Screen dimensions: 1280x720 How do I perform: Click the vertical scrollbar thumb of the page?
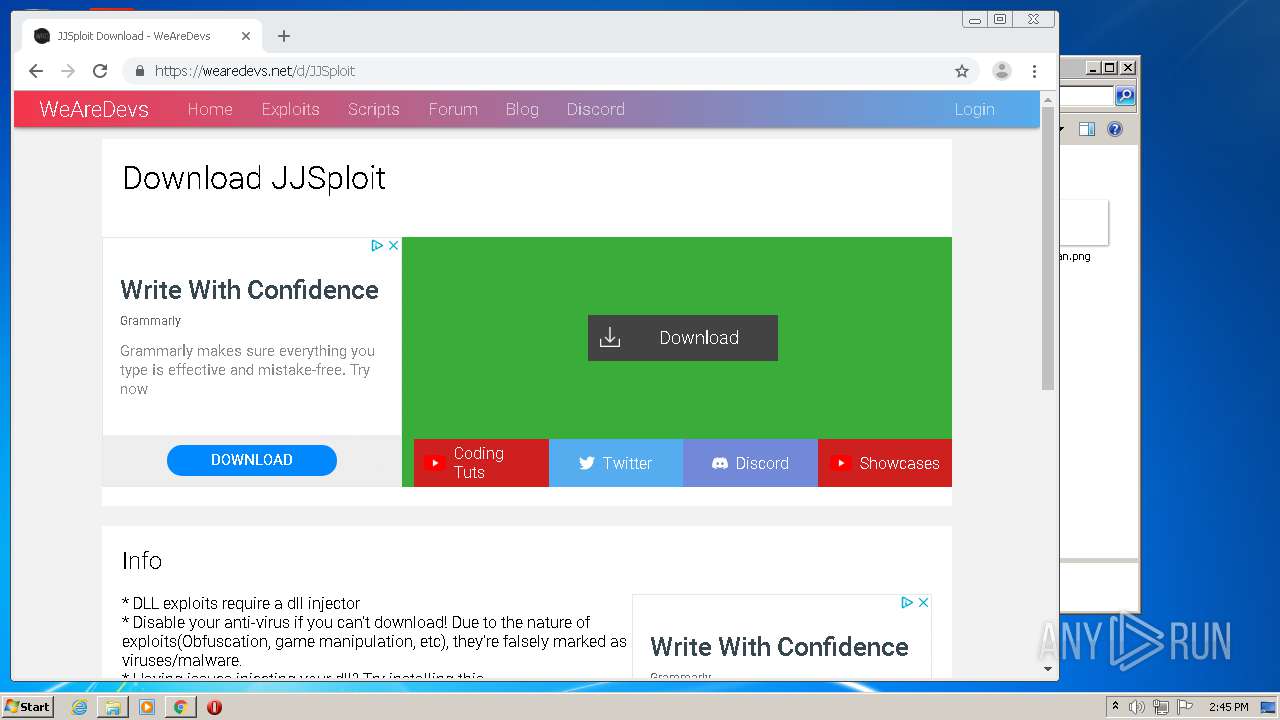1048,249
